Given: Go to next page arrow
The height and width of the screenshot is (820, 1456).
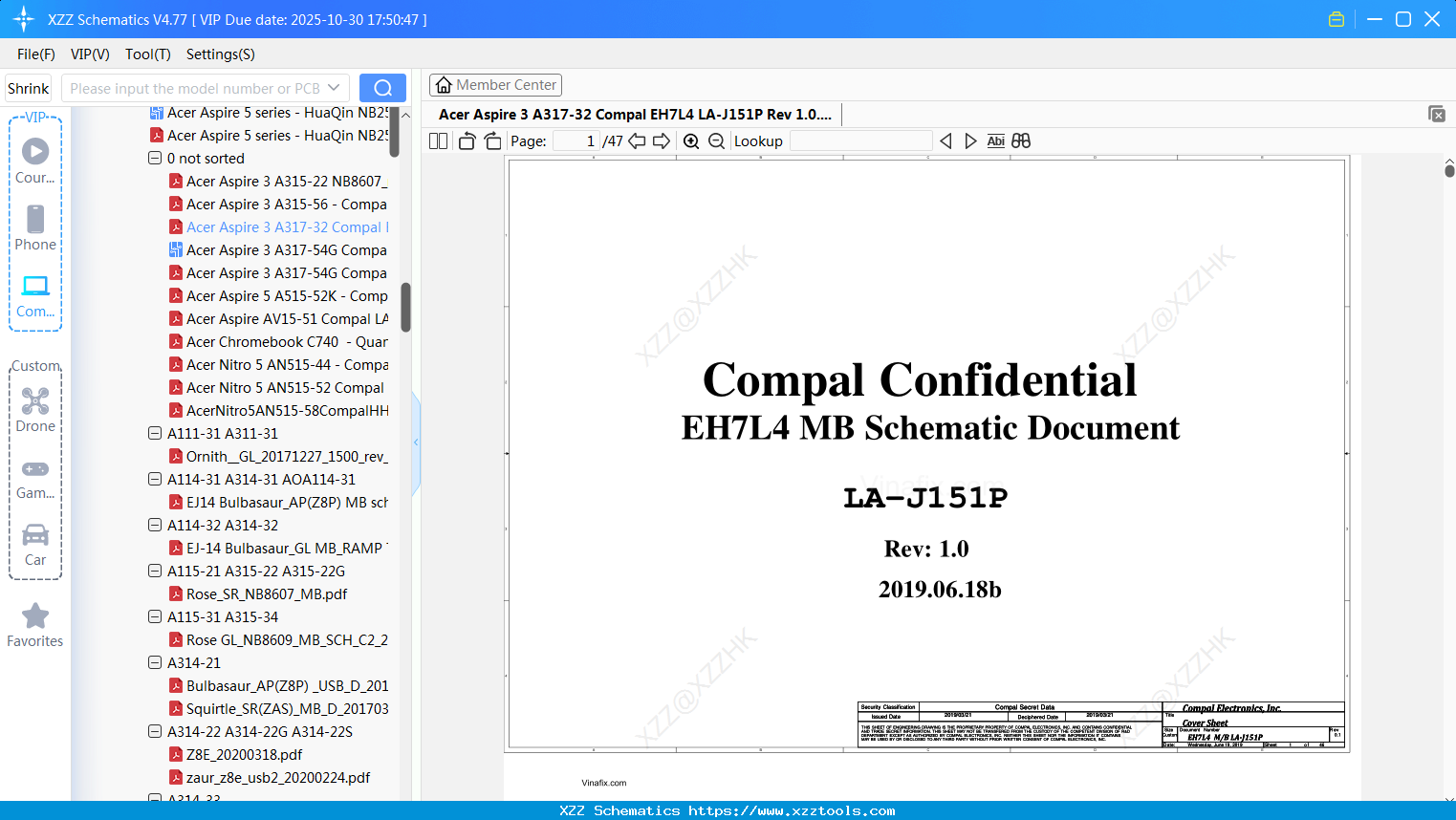Looking at the screenshot, I should pos(662,141).
